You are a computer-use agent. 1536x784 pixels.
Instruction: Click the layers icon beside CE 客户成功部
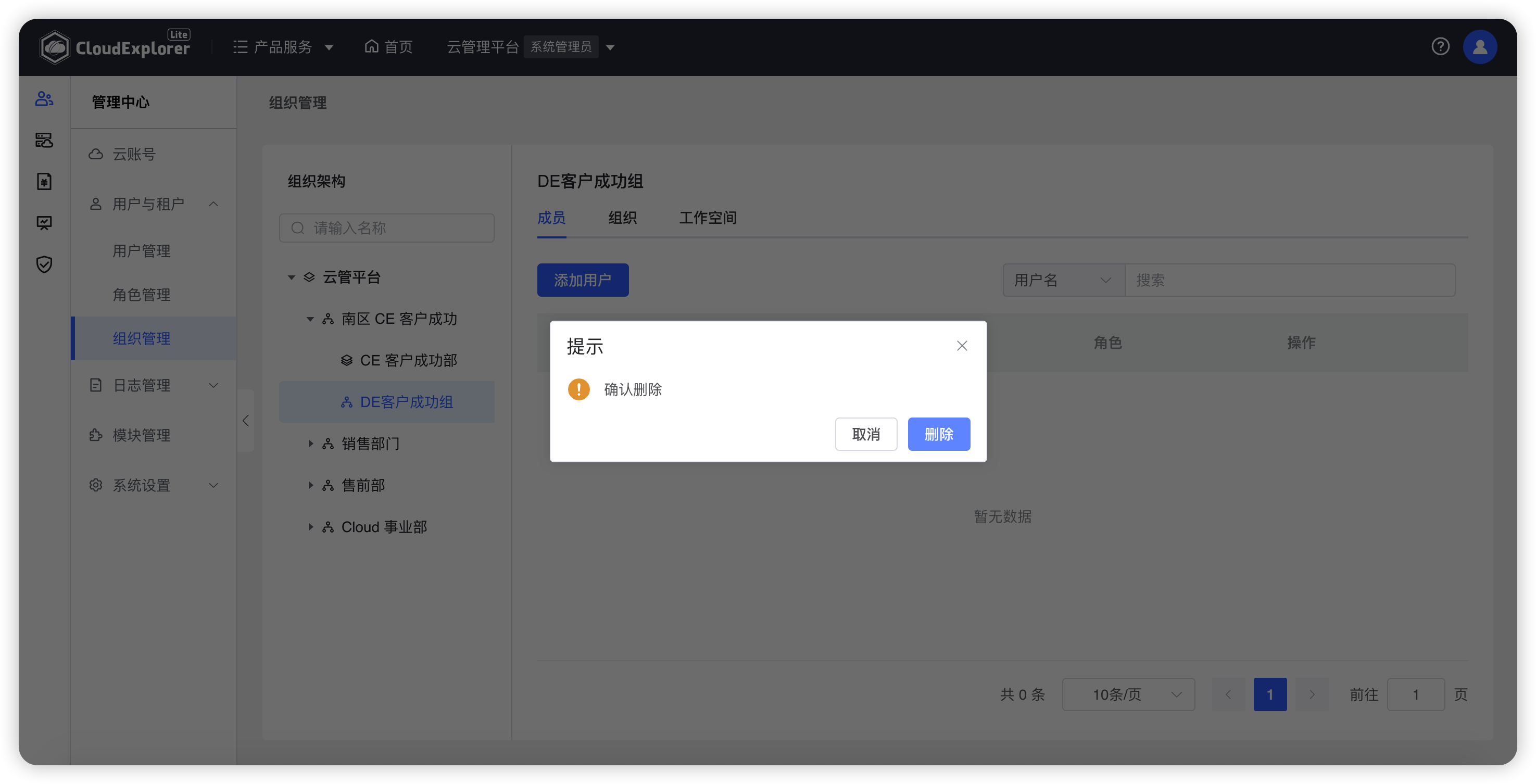(346, 360)
